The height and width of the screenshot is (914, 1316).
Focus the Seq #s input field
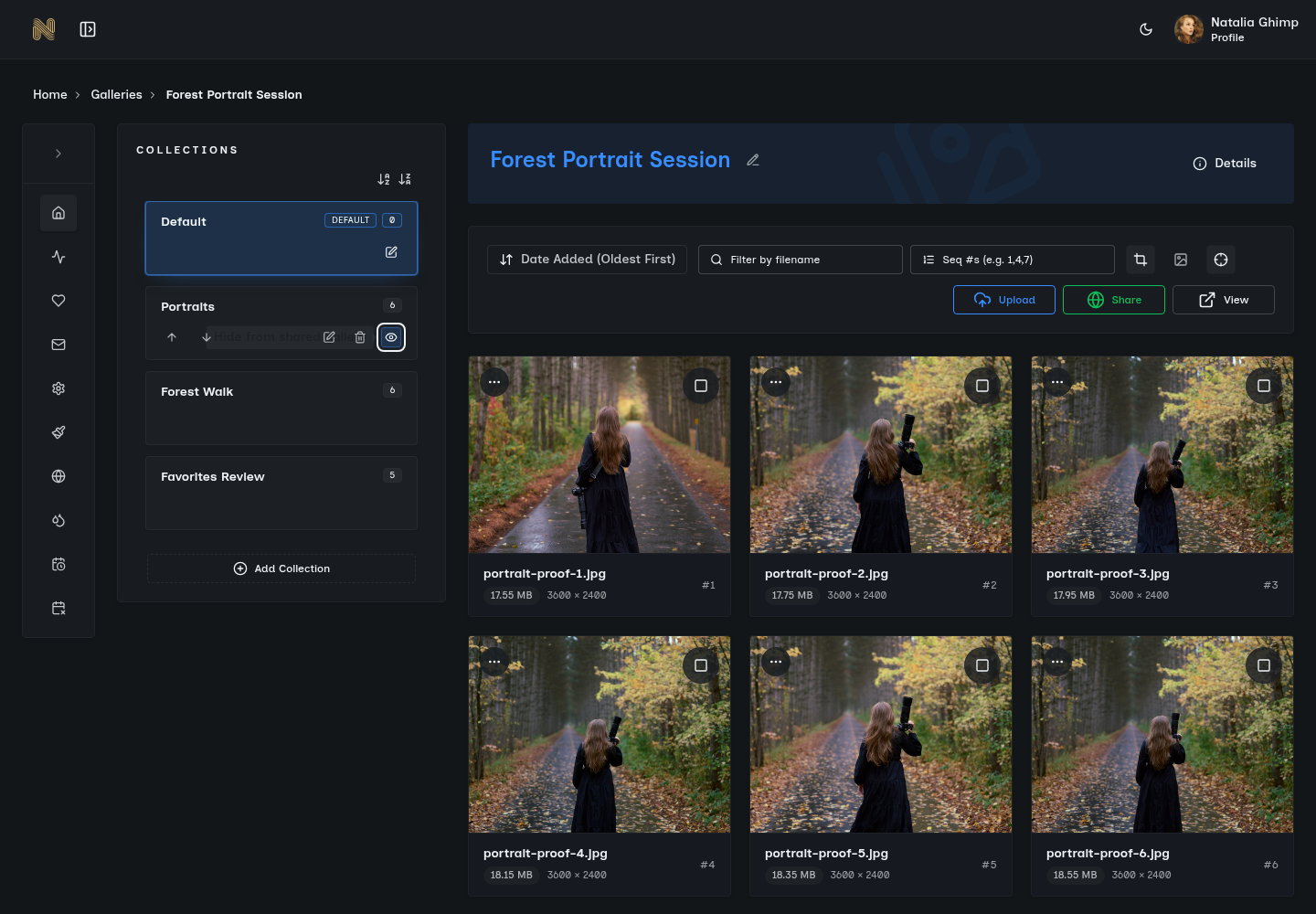1013,260
